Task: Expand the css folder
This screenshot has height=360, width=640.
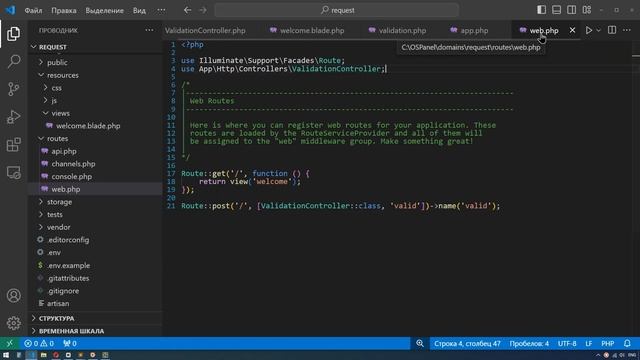Action: (x=56, y=88)
